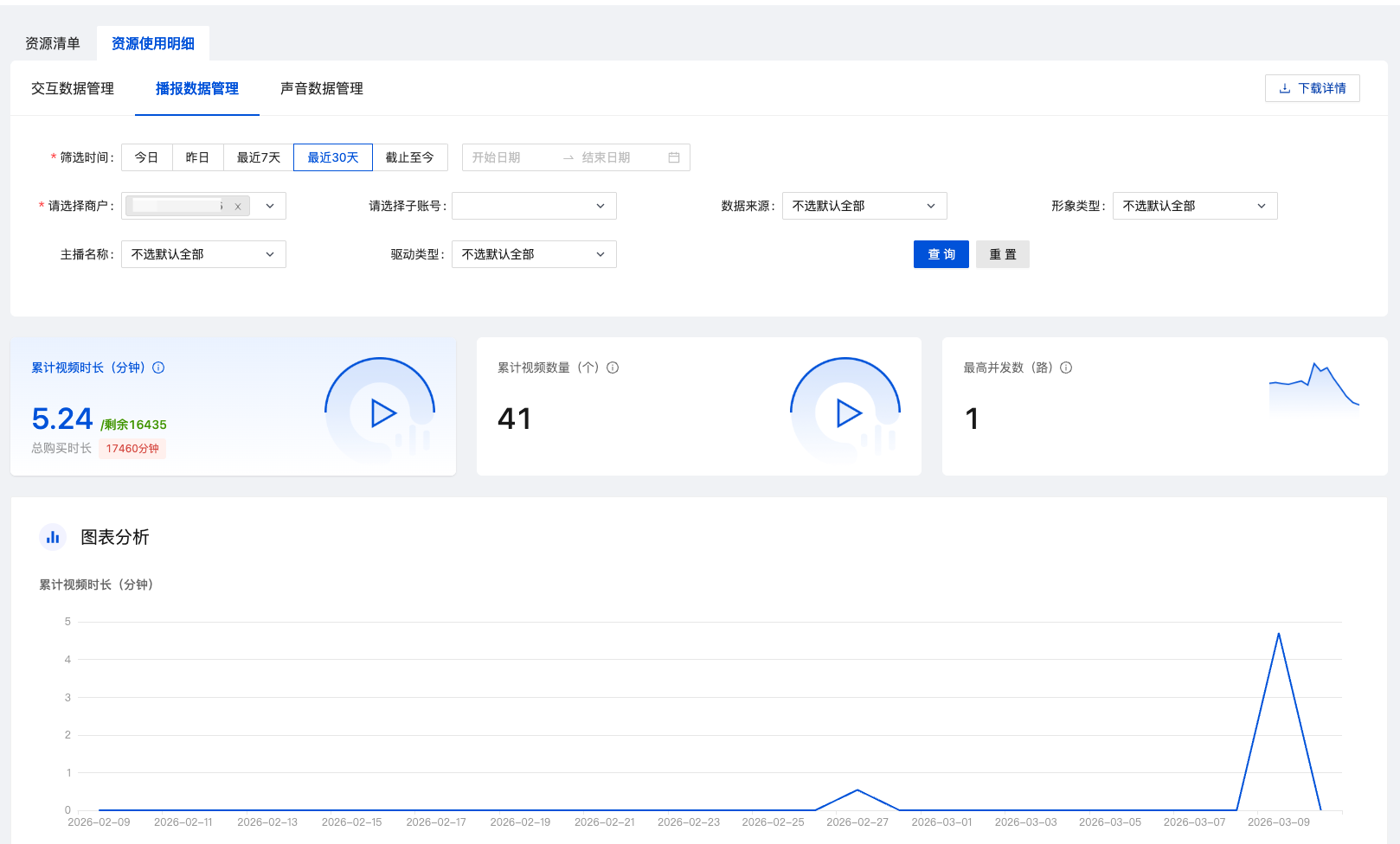This screenshot has height=844, width=1400.
Task: Expand the 数据来源 dropdown
Action: [x=864, y=206]
